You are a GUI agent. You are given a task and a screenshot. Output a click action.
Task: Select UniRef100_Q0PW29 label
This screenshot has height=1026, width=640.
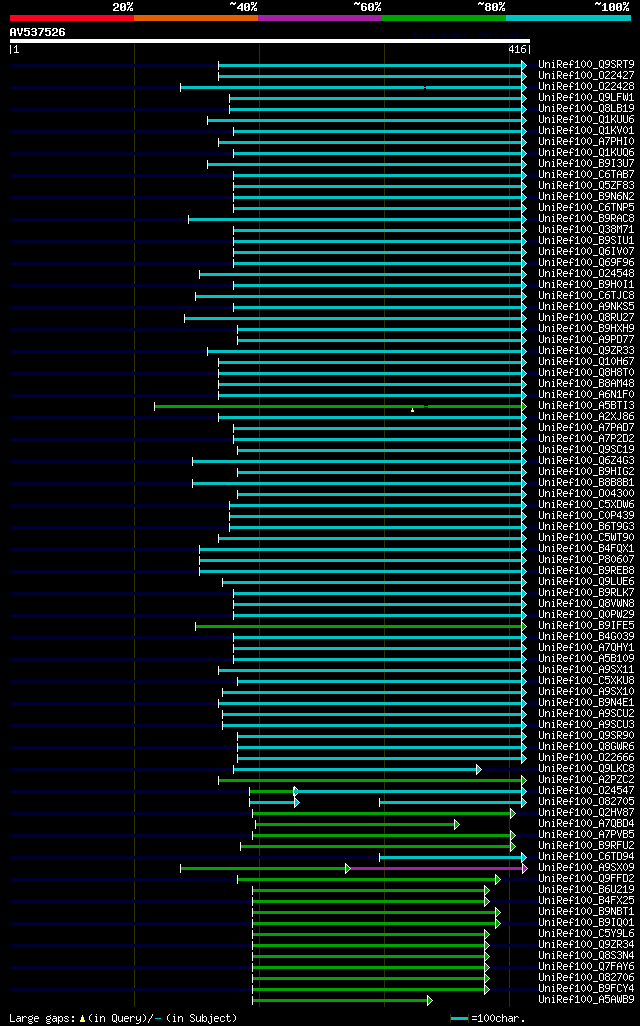point(586,614)
